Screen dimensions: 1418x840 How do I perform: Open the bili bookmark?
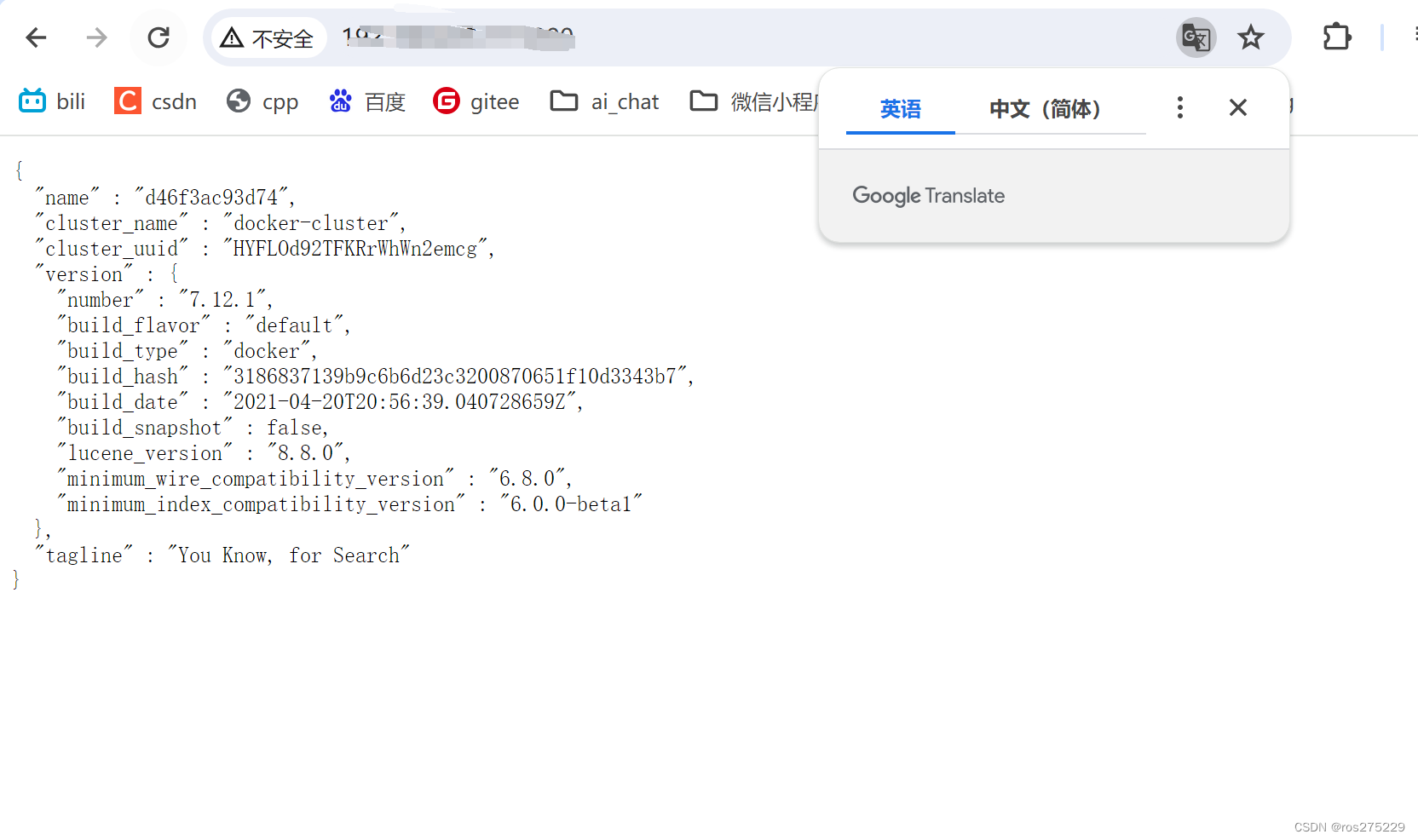52,101
